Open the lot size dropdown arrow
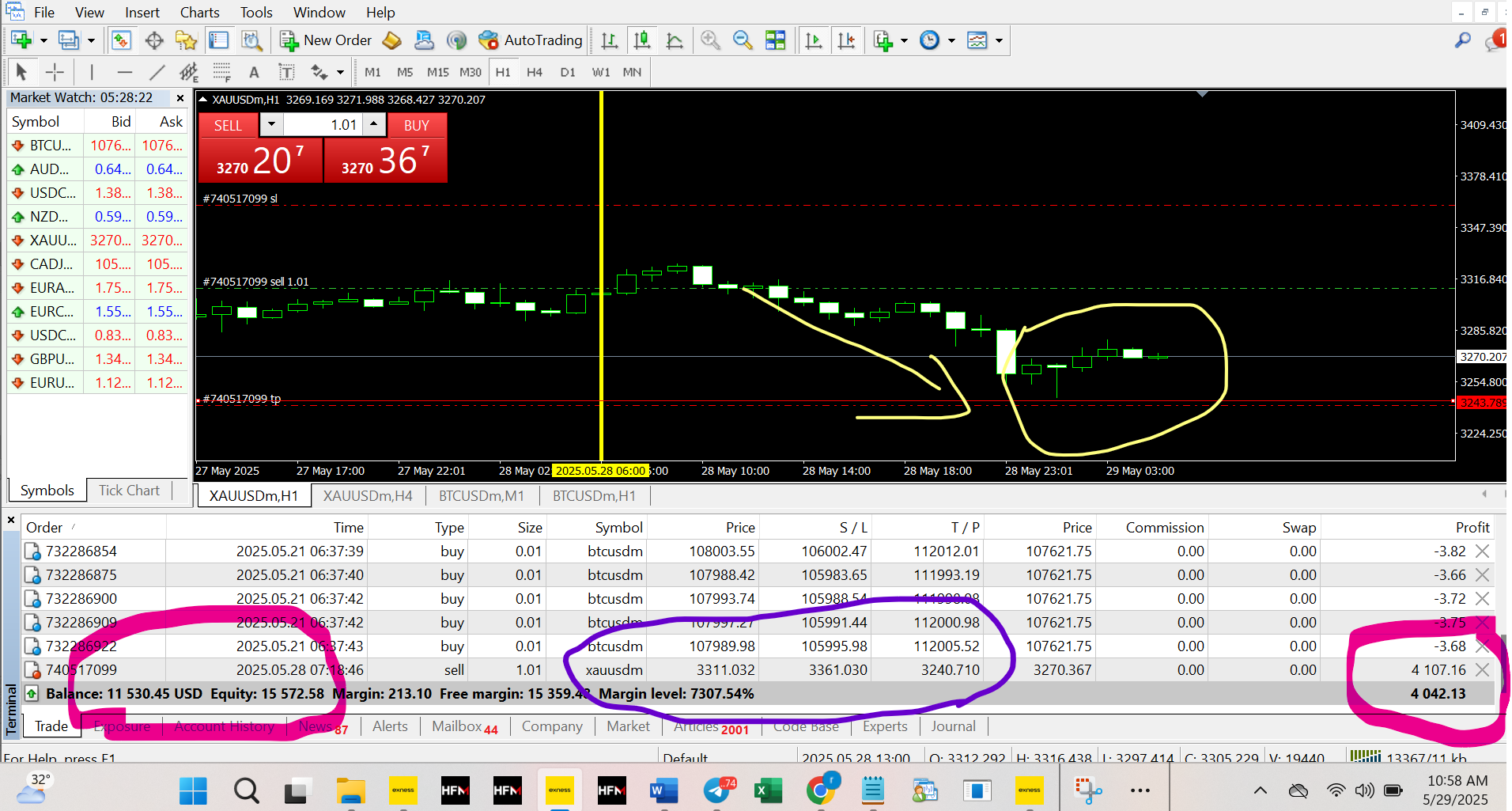This screenshot has width=1512, height=811. [272, 124]
